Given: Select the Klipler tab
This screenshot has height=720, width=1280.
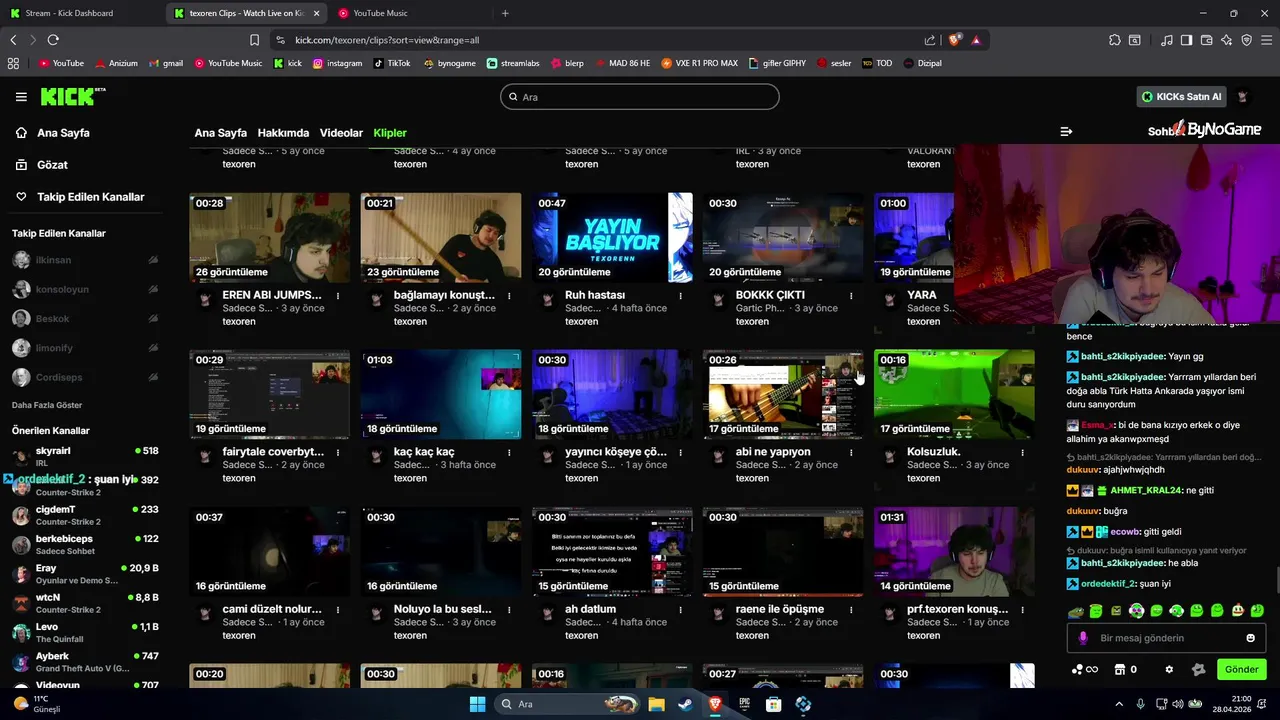Looking at the screenshot, I should (390, 133).
